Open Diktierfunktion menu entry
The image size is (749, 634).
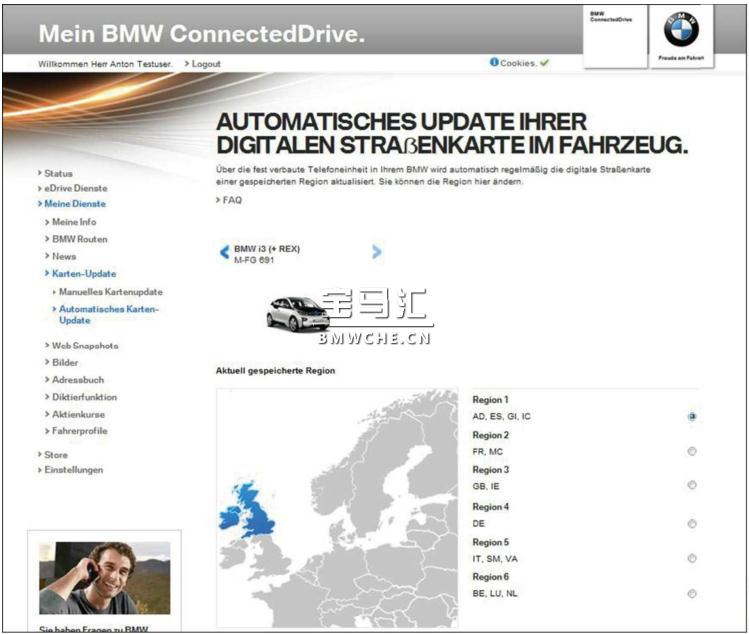pyautogui.click(x=84, y=397)
